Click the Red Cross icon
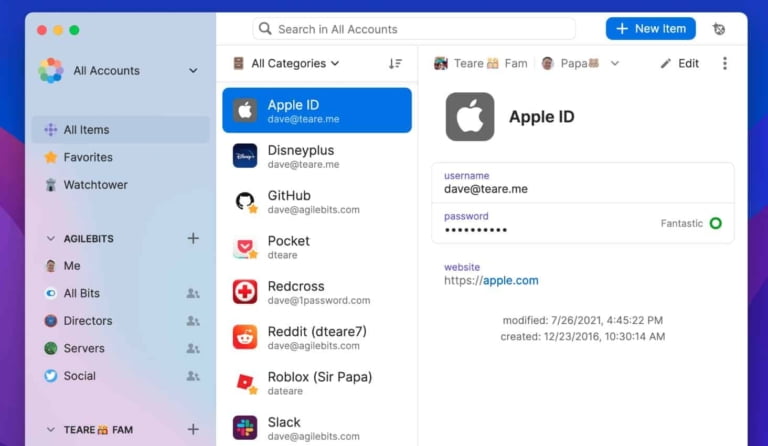 245,292
